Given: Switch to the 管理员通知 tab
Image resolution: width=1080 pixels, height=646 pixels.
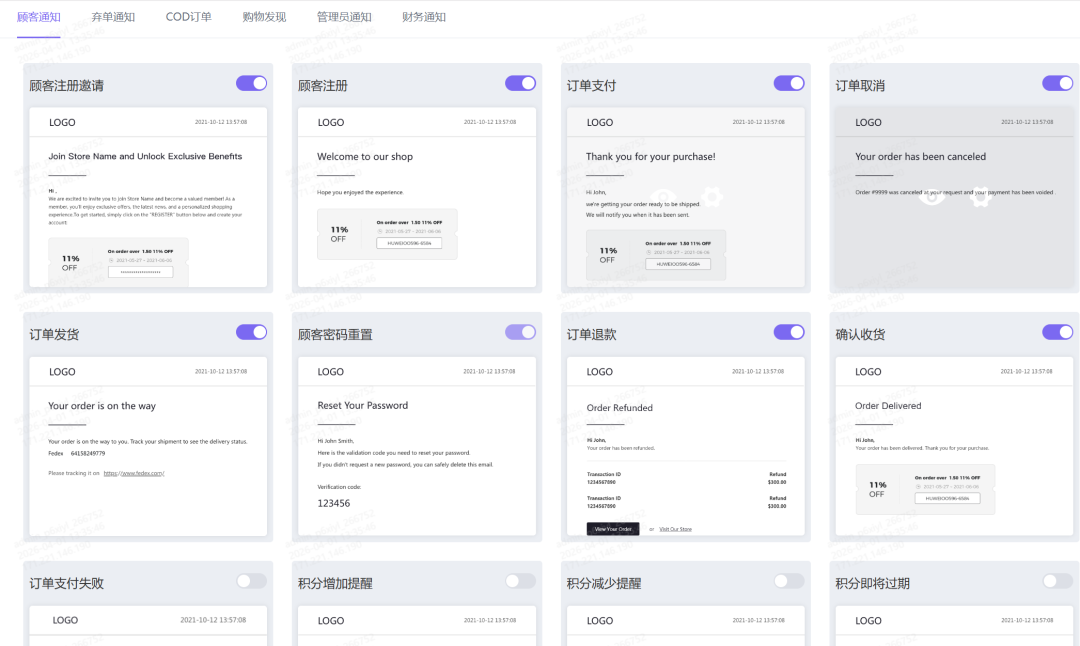Looking at the screenshot, I should coord(343,17).
